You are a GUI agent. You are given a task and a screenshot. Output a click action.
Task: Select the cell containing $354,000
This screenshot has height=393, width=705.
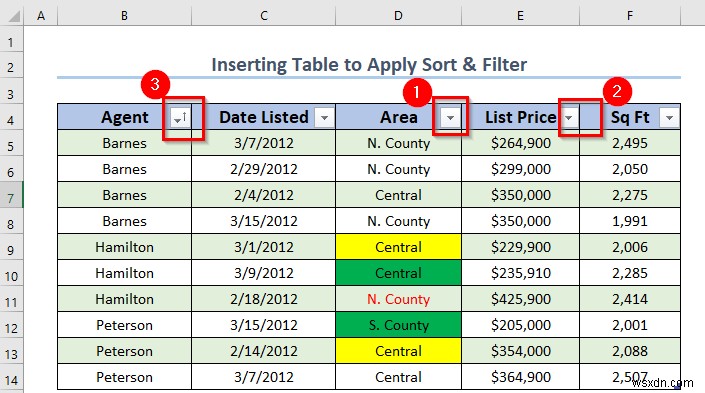point(520,351)
